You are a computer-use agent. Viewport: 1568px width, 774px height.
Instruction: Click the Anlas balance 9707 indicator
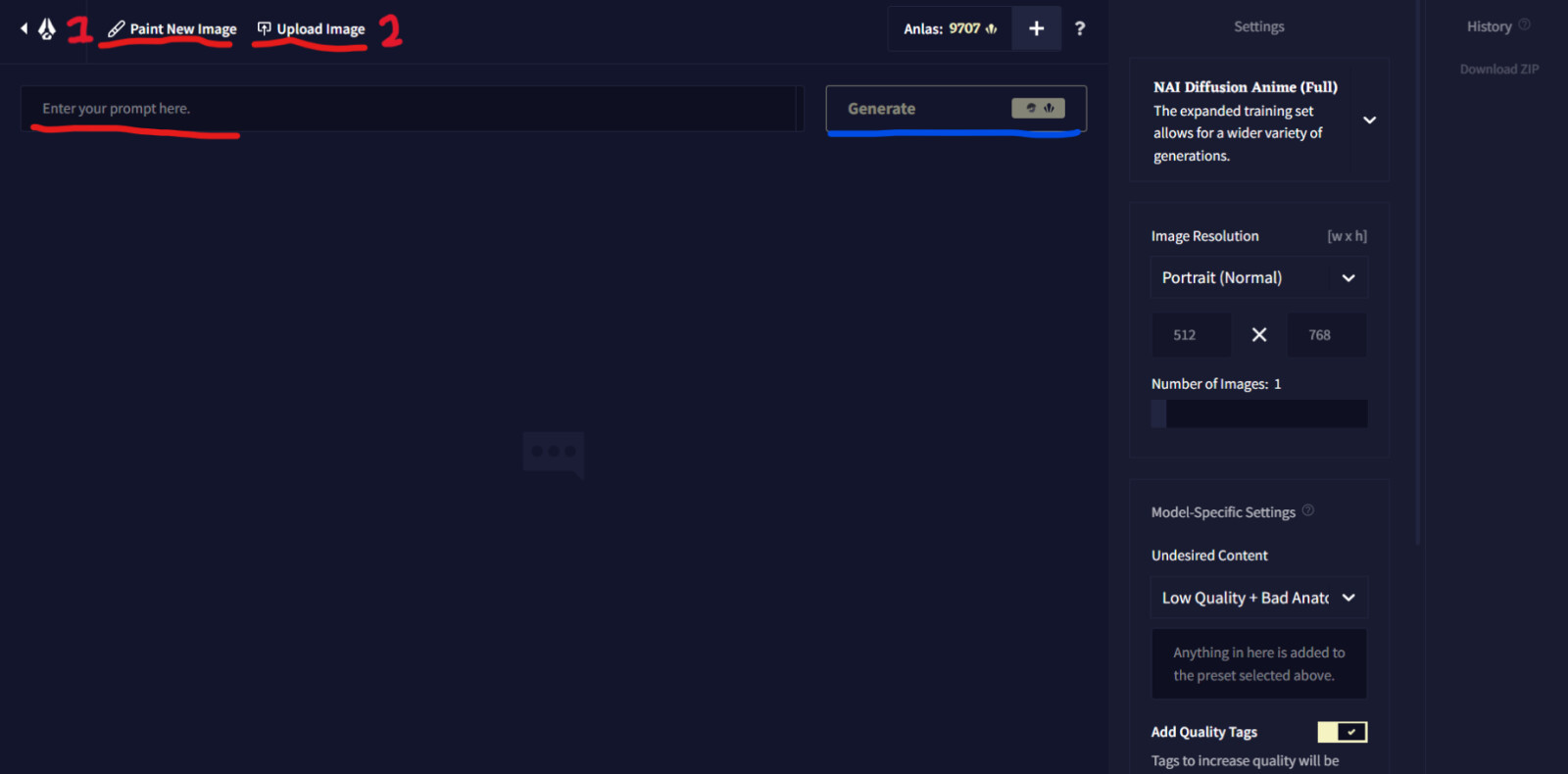coord(949,28)
